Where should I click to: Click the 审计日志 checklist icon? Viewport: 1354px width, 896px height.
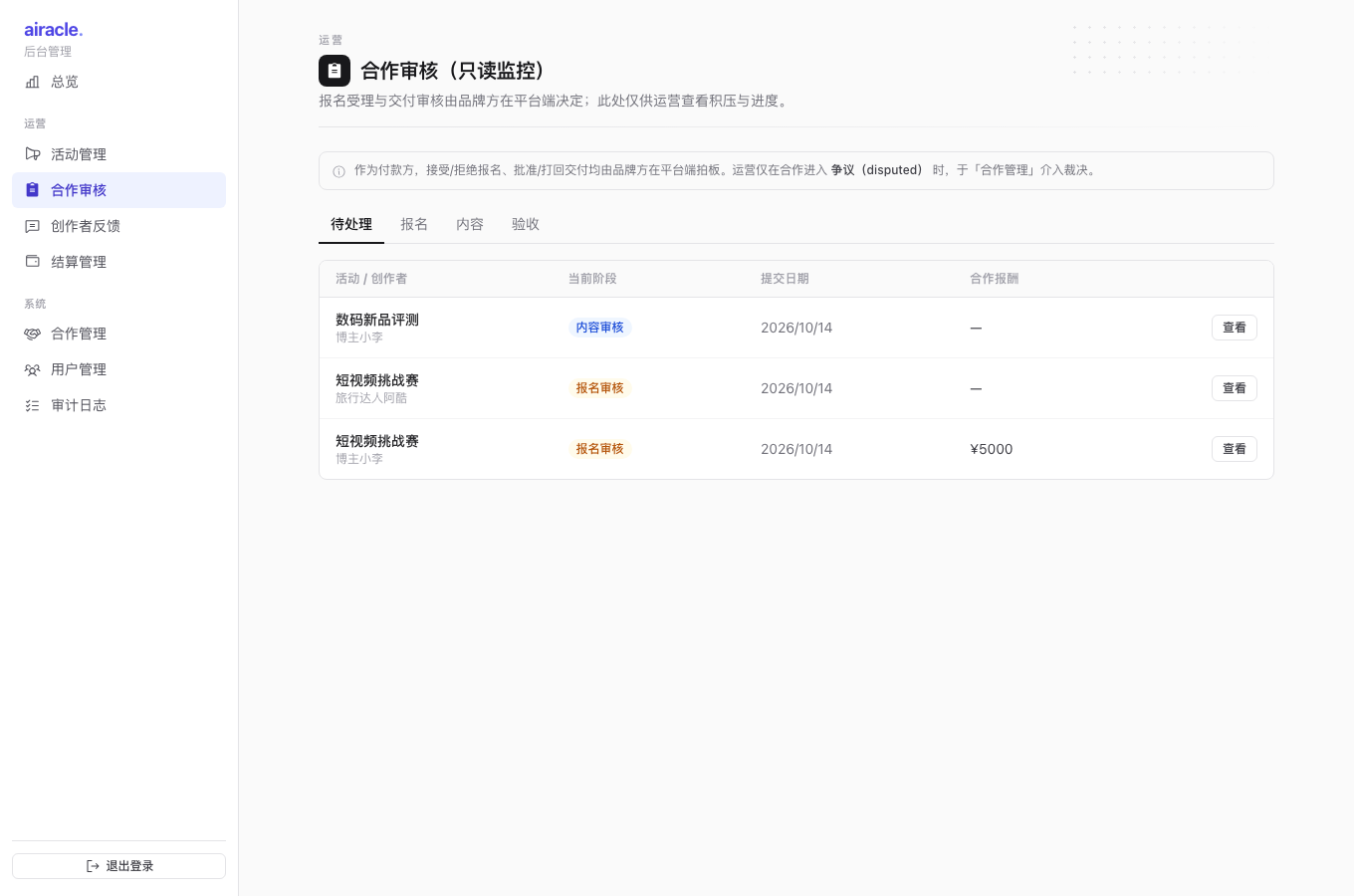tap(32, 405)
